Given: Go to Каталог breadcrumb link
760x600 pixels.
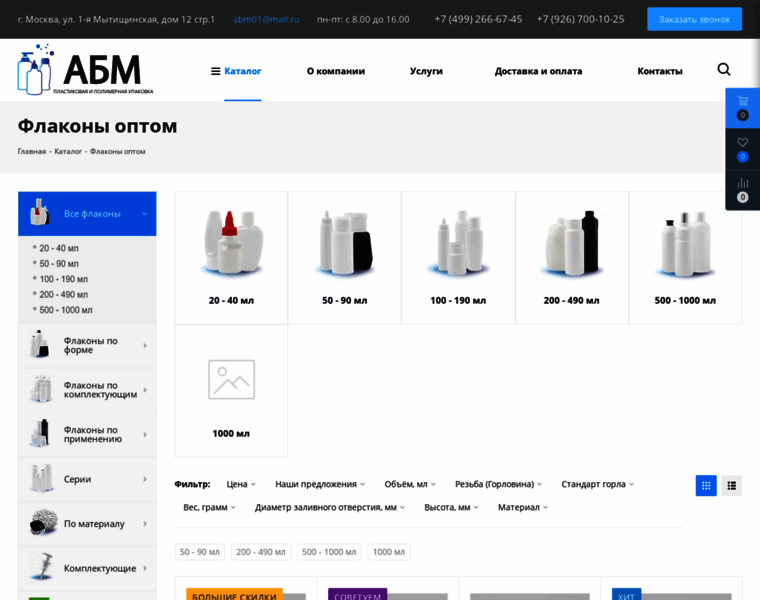Looking at the screenshot, I should pyautogui.click(x=68, y=151).
